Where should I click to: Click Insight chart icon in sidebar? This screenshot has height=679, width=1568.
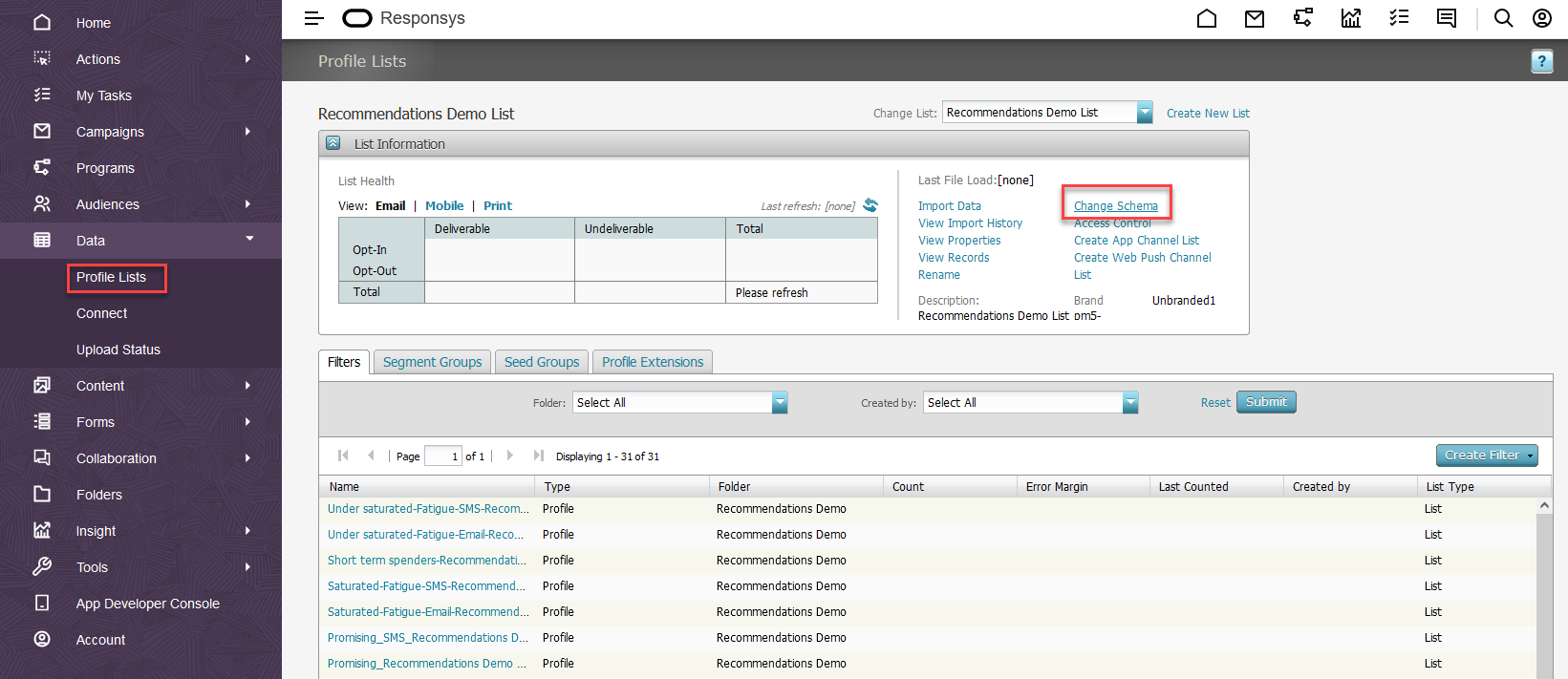point(42,530)
